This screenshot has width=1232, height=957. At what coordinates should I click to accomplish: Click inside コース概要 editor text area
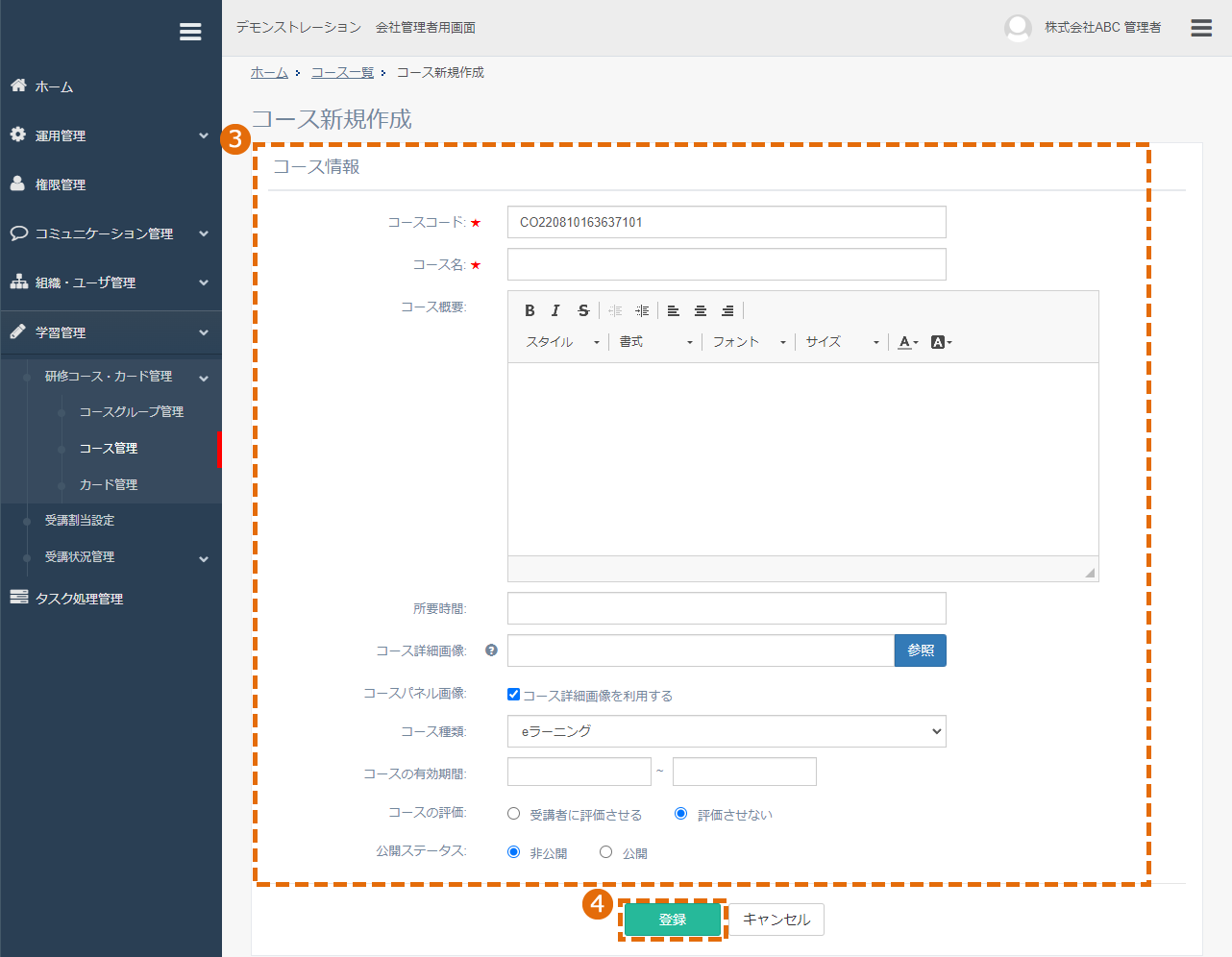pos(802,458)
